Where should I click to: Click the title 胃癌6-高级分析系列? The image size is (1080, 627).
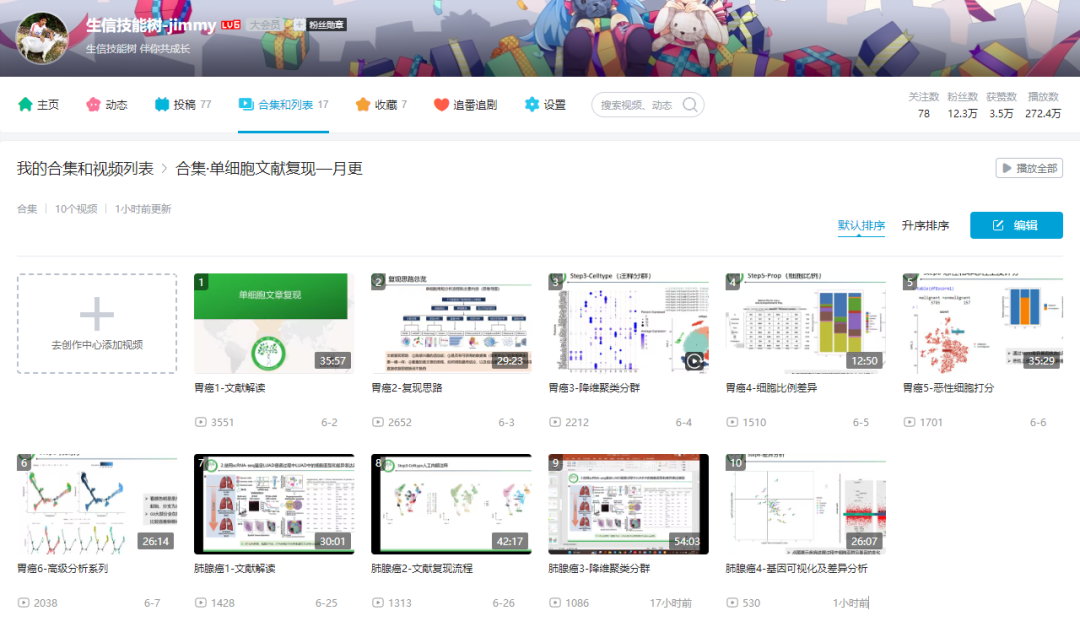[x=63, y=568]
